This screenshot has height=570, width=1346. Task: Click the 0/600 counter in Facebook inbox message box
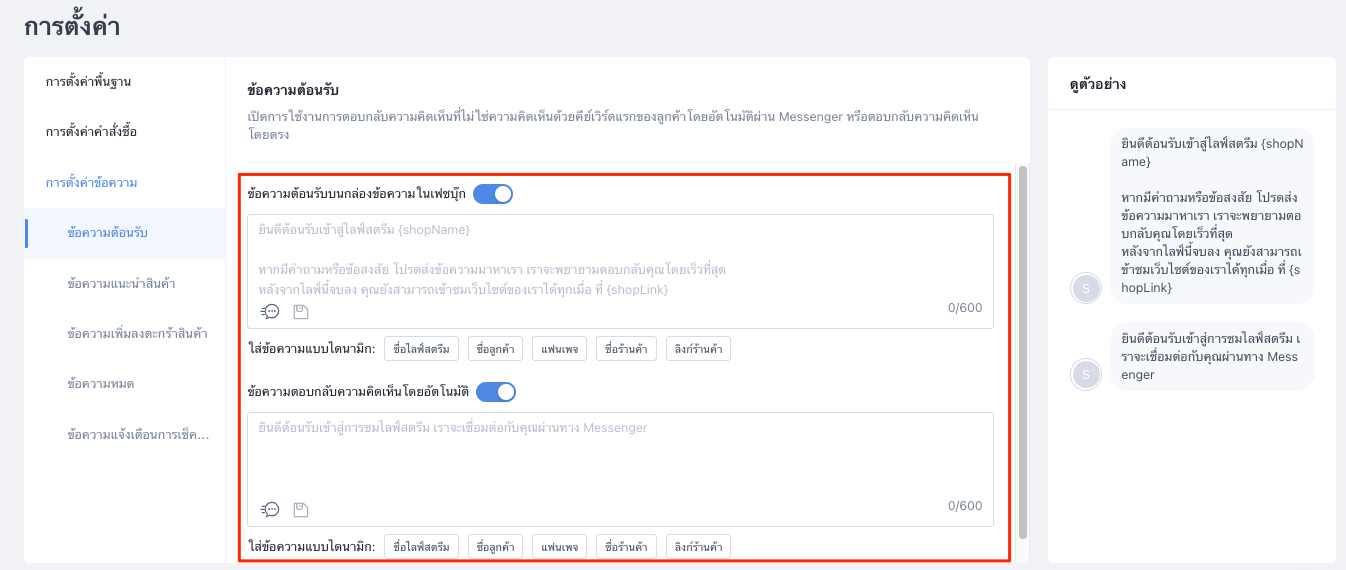pyautogui.click(x=965, y=308)
